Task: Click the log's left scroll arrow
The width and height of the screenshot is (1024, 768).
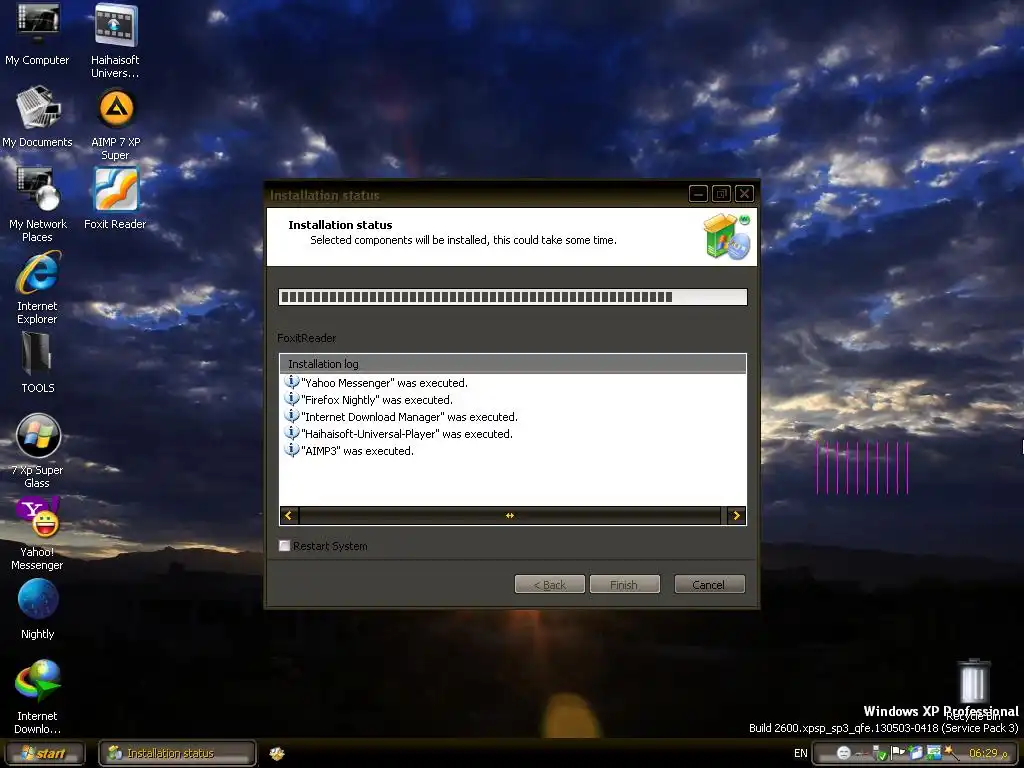Action: pos(289,515)
